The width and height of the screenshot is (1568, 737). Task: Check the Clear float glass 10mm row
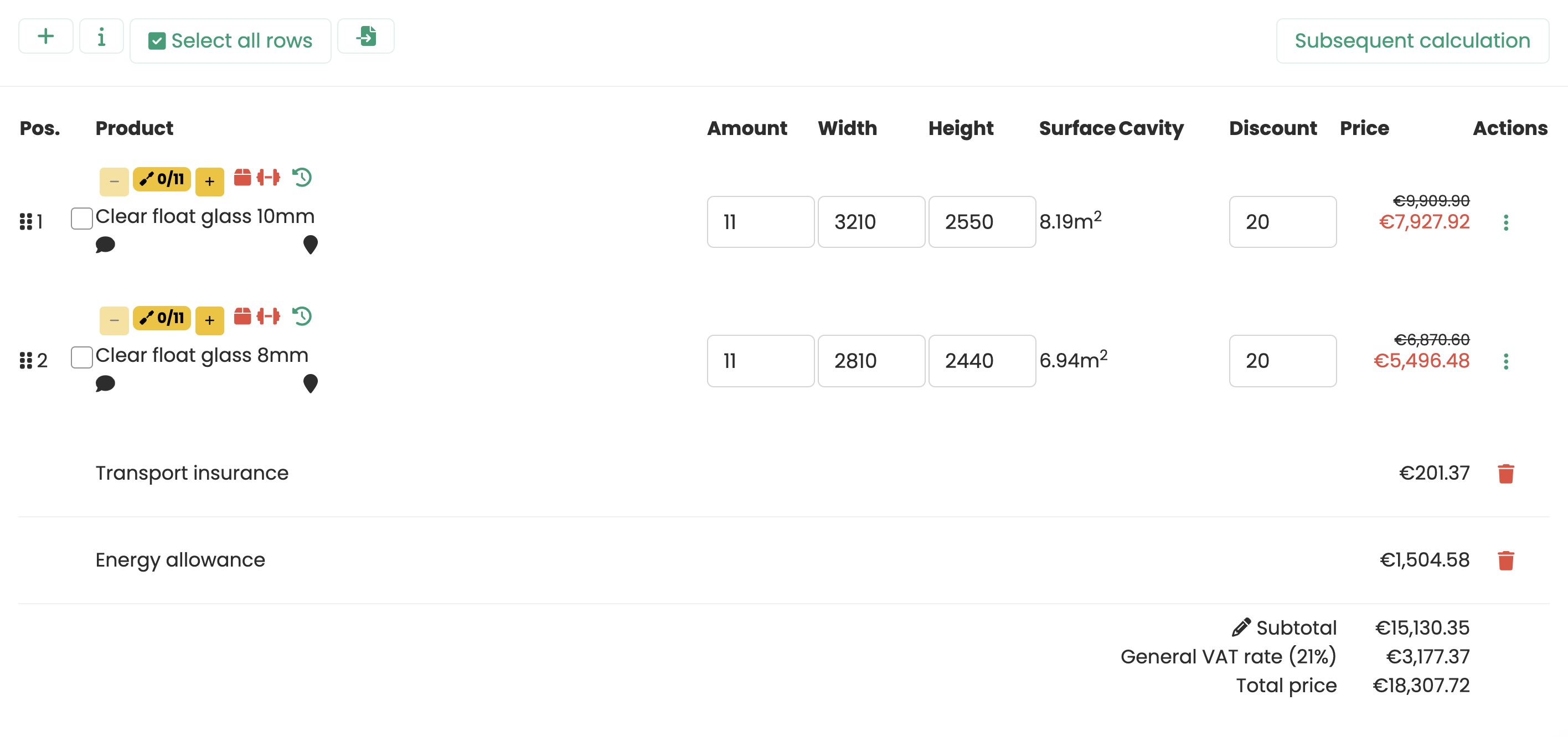(81, 219)
